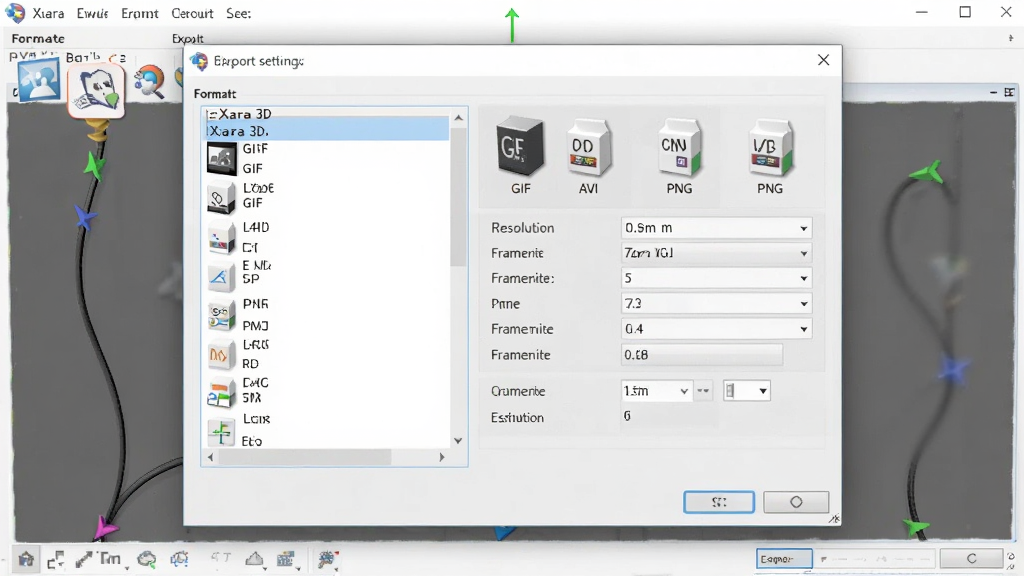Click the diagonal double-arrow icon in bottom toolbar

point(84,559)
